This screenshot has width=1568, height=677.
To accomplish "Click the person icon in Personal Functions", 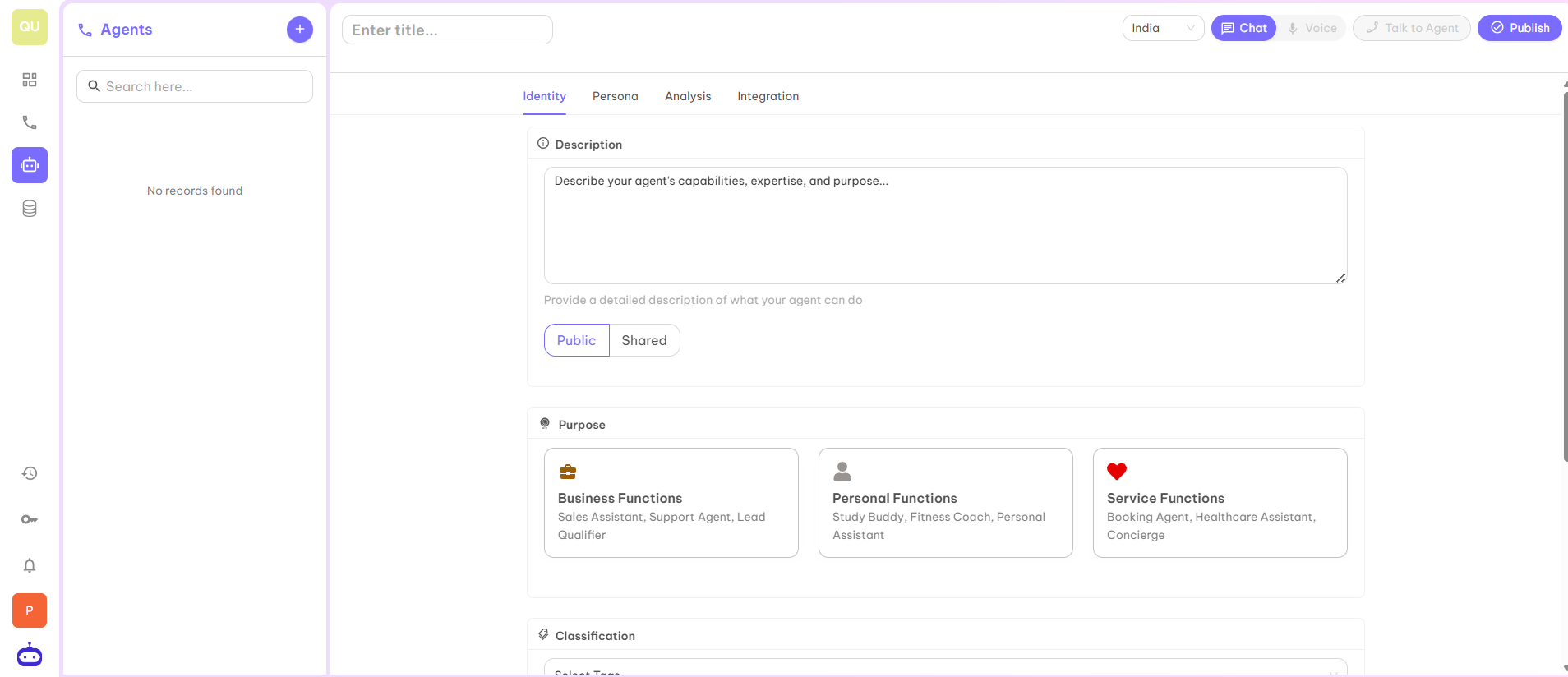I will pyautogui.click(x=842, y=472).
